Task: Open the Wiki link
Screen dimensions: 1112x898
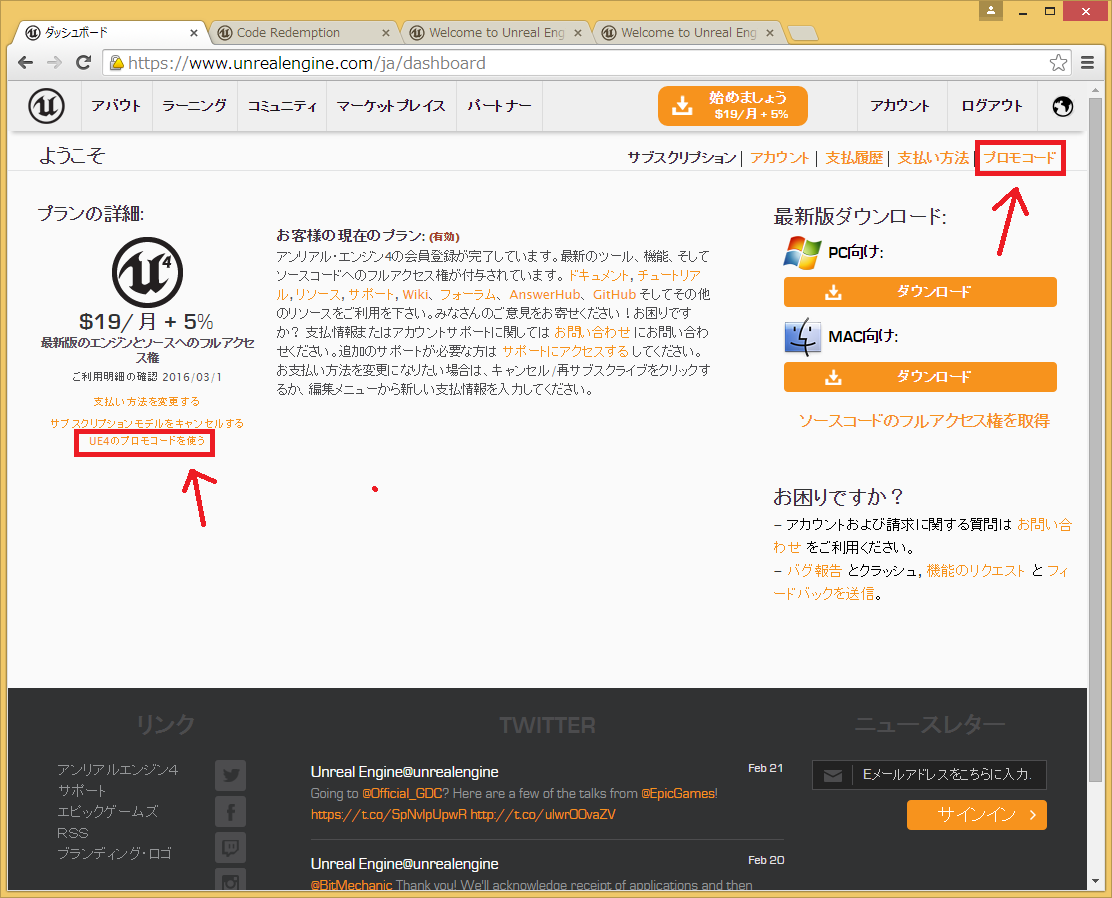Action: tap(416, 294)
